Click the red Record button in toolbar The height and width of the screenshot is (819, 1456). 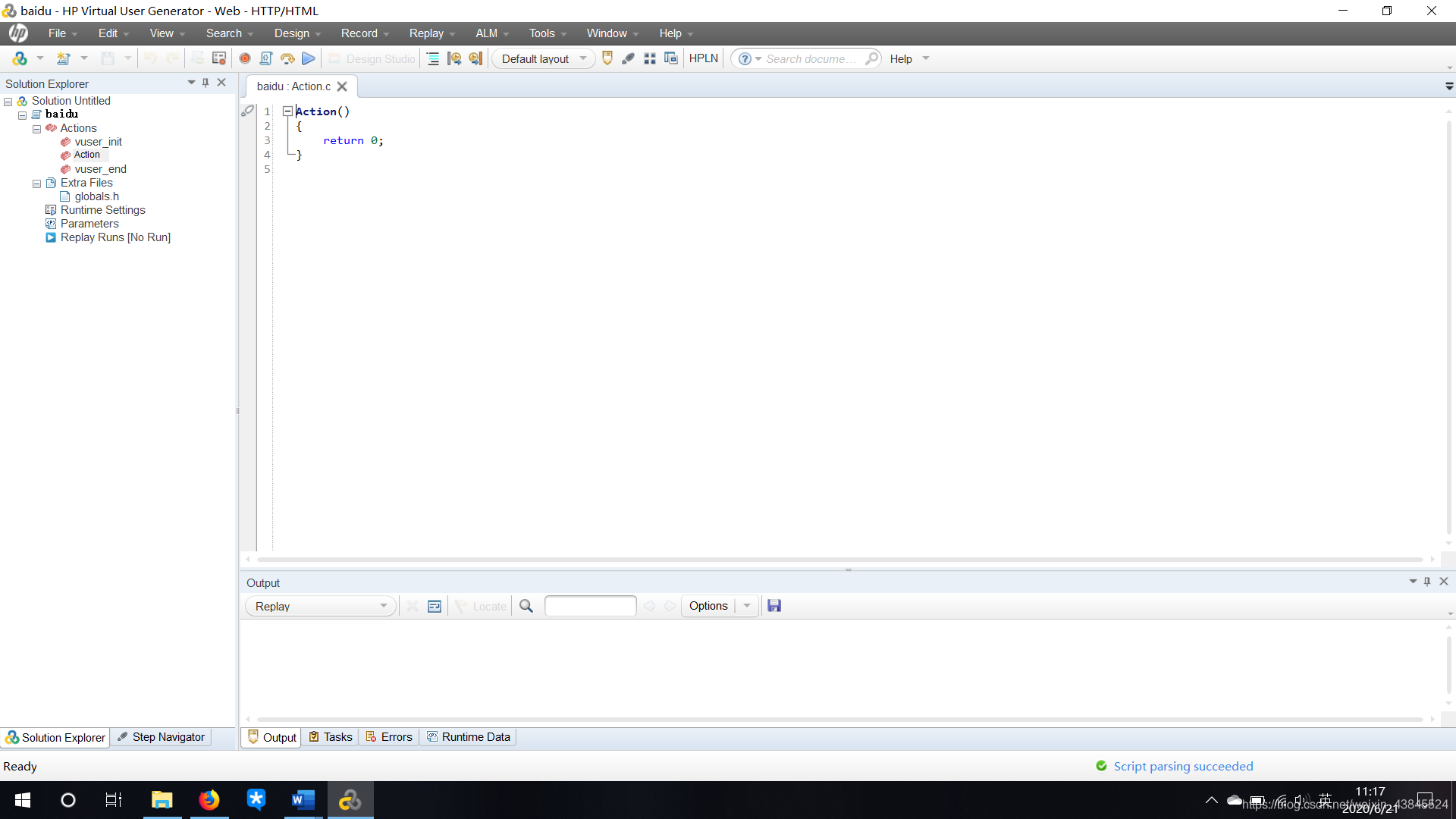(245, 58)
